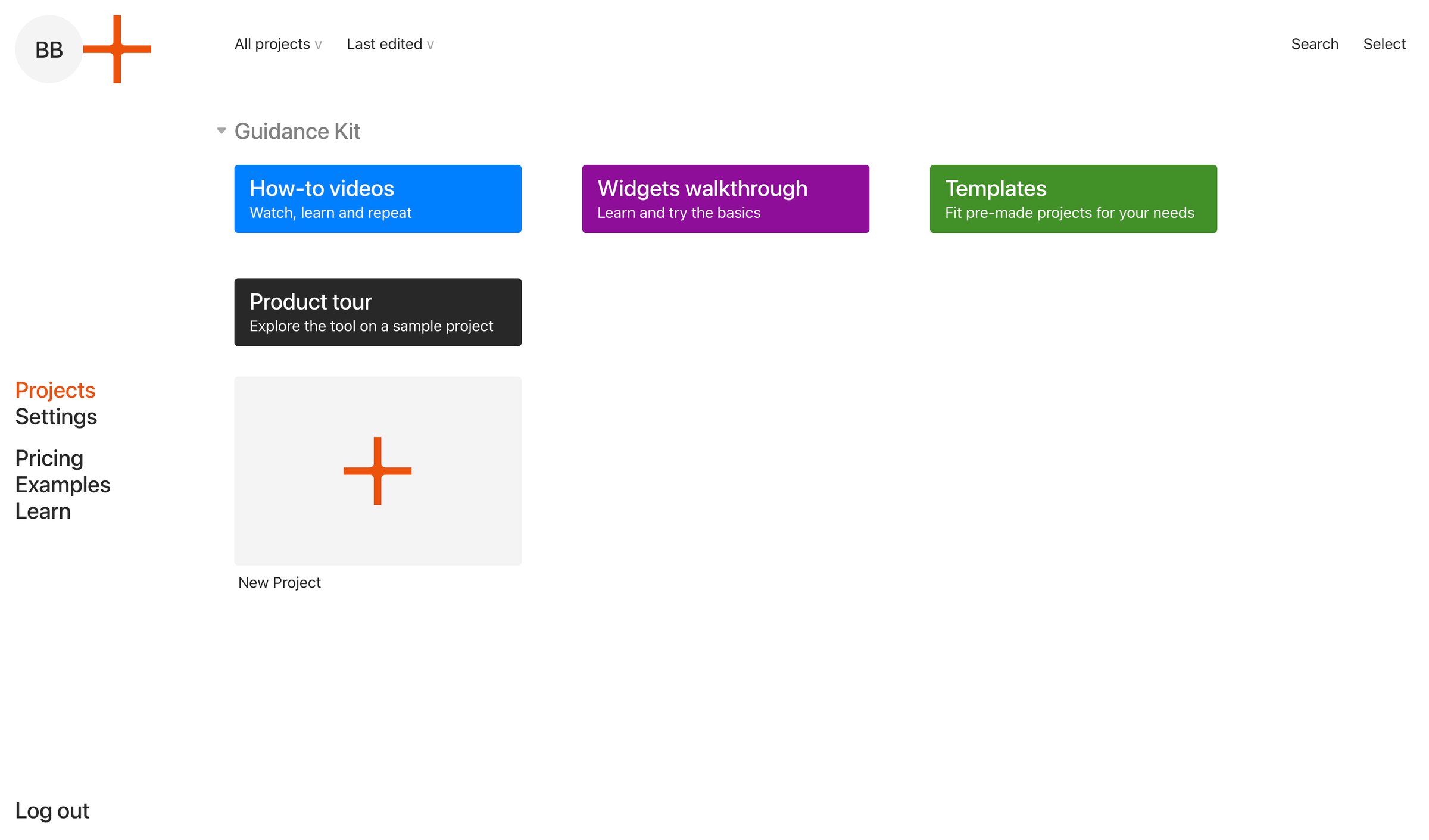This screenshot has height=840, width=1429.
Task: Open Learn in the sidebar
Action: 43,511
